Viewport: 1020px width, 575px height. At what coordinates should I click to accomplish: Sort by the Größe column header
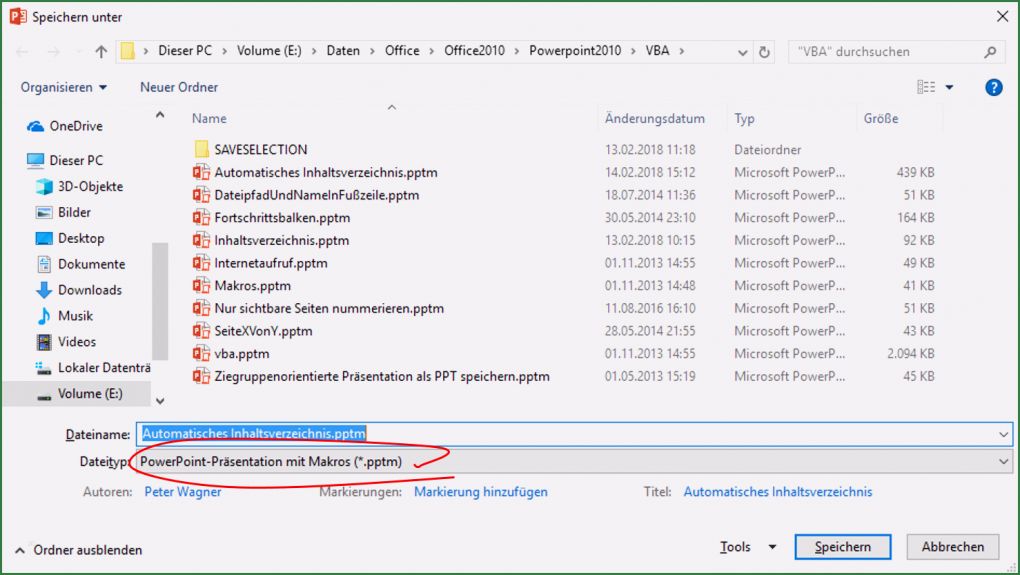pyautogui.click(x=881, y=118)
